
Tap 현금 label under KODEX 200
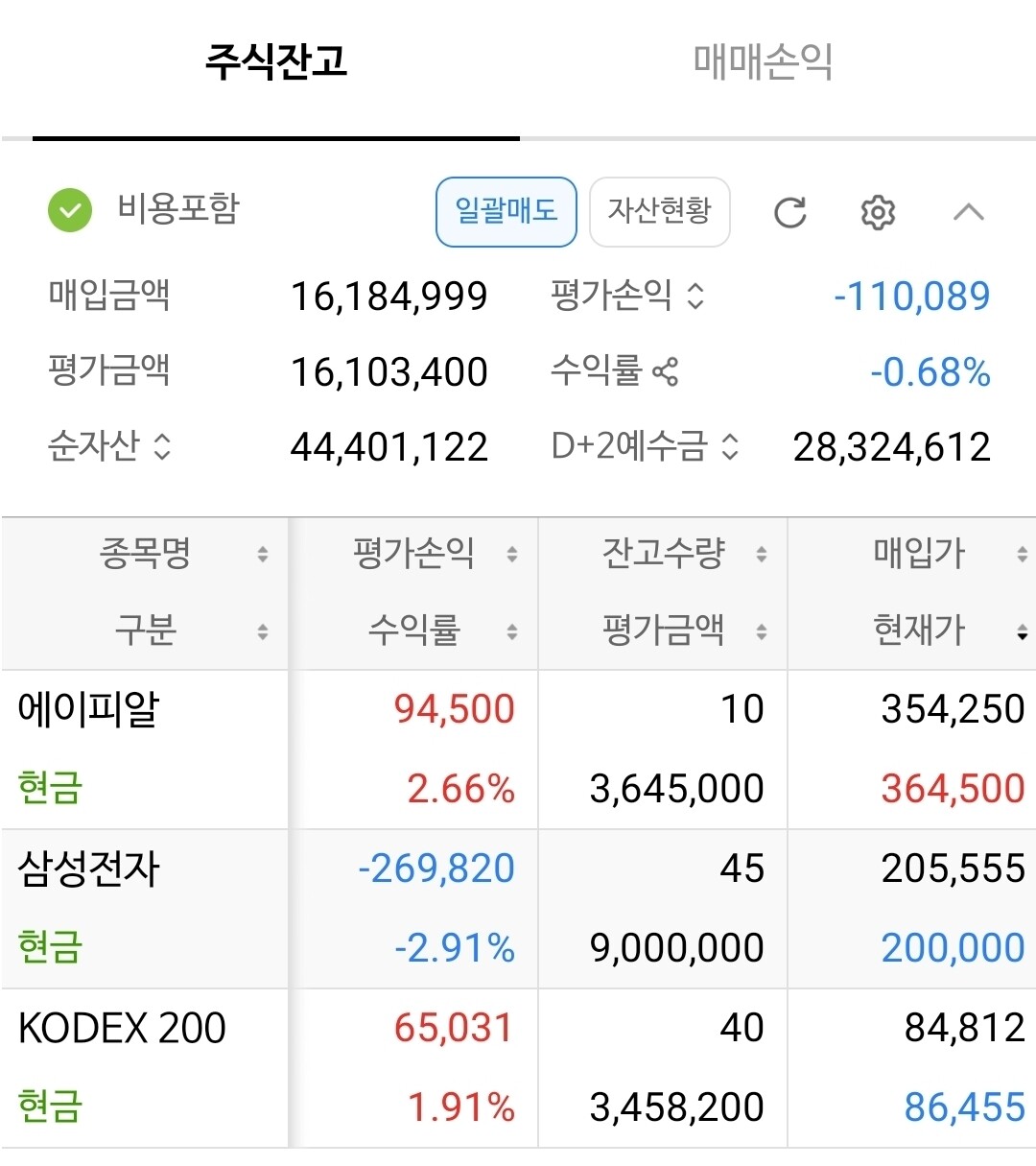click(51, 1107)
